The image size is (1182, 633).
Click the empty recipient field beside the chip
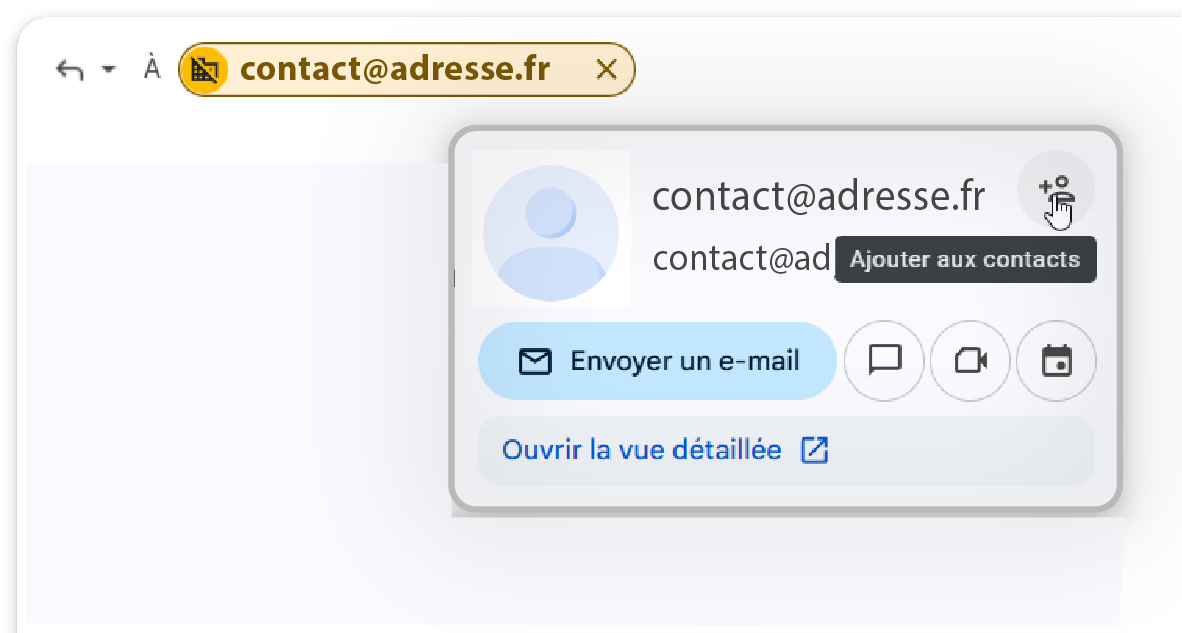[x=850, y=70]
